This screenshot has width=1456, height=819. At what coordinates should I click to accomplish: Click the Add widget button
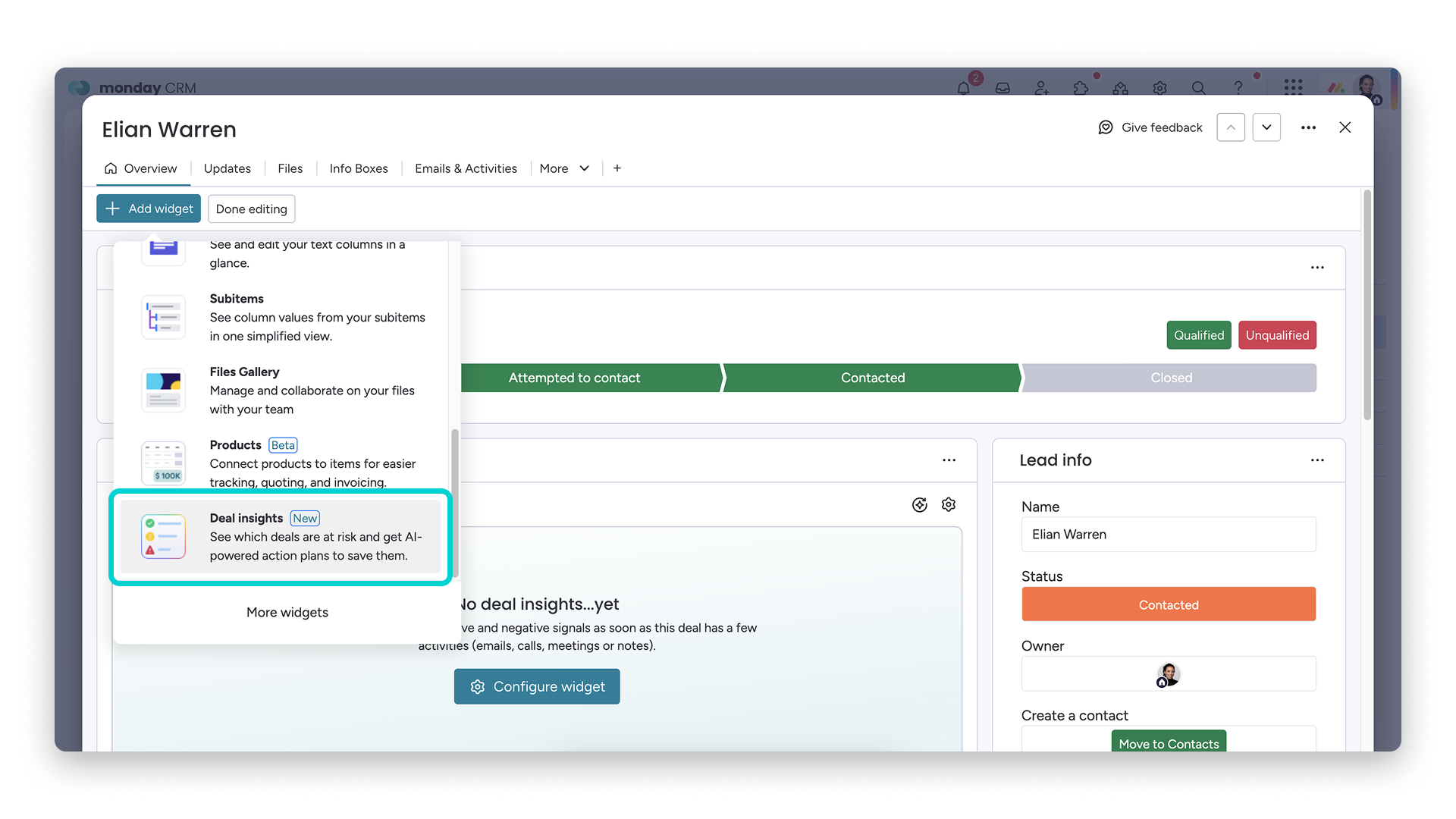coord(149,209)
